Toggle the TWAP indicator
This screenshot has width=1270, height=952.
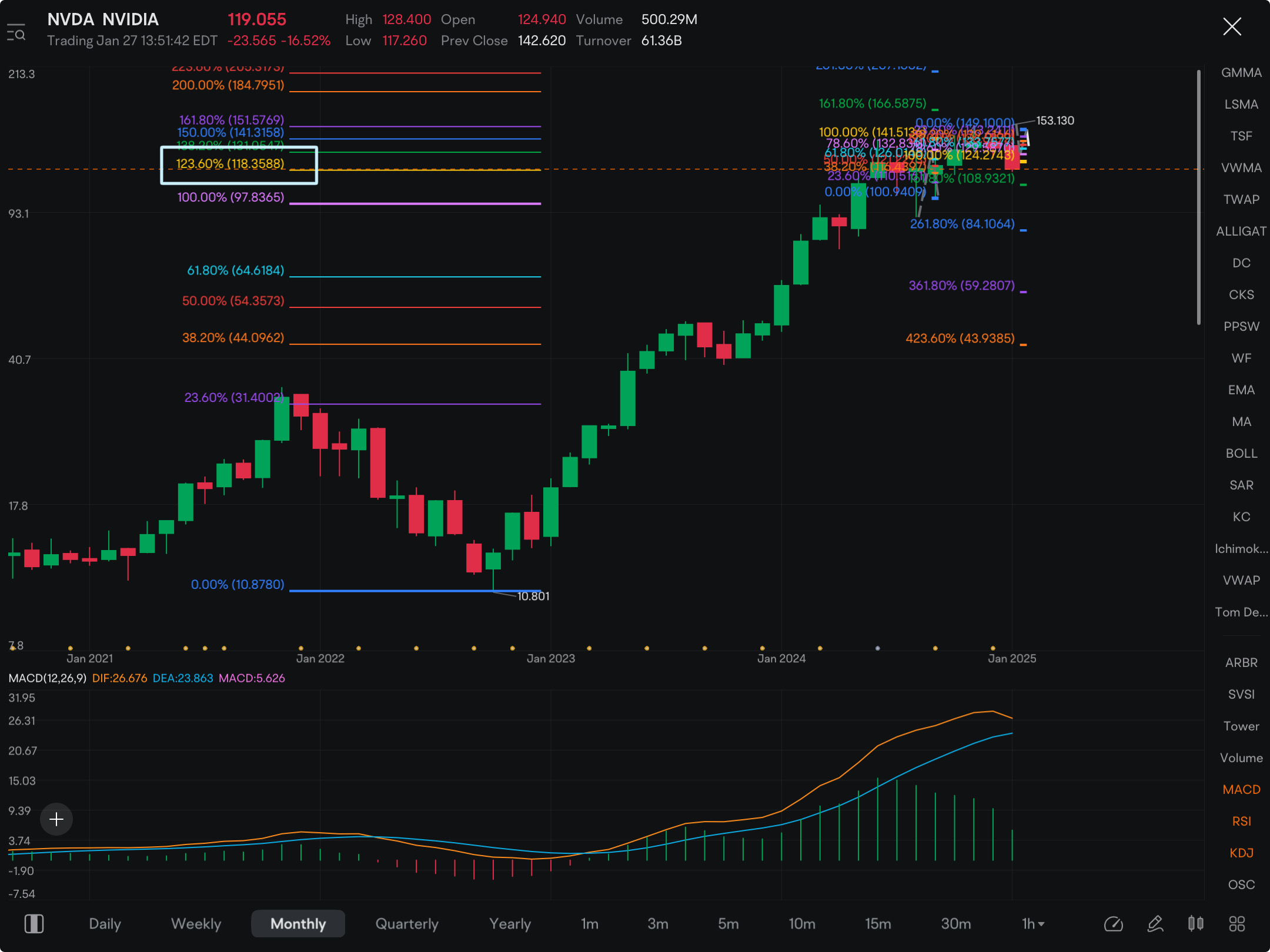click(x=1241, y=200)
